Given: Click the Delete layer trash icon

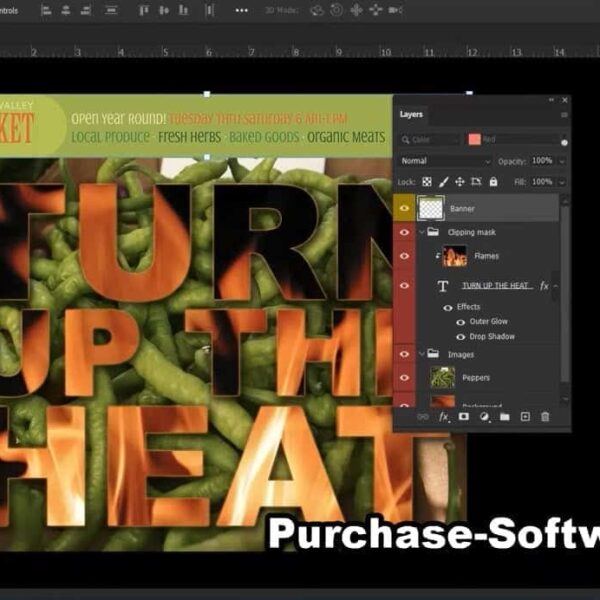Looking at the screenshot, I should point(545,416).
